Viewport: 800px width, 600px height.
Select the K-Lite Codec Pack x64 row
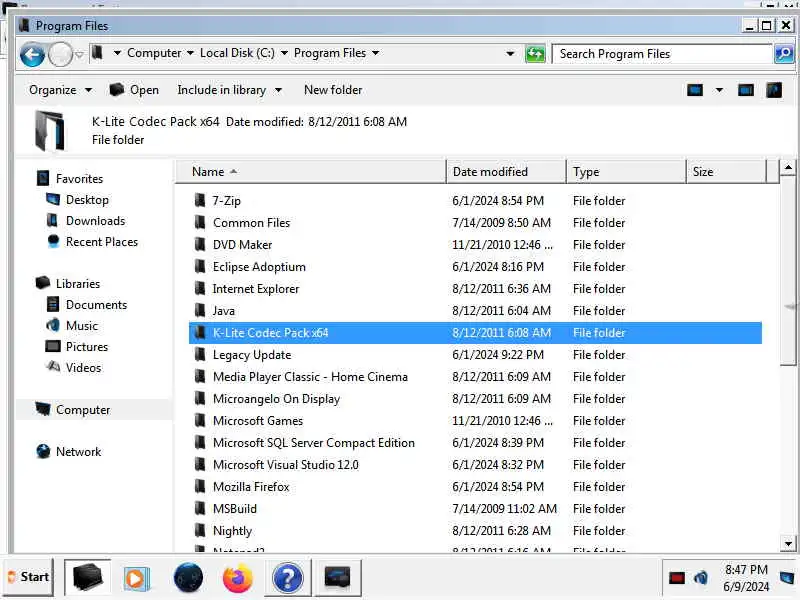coord(475,333)
